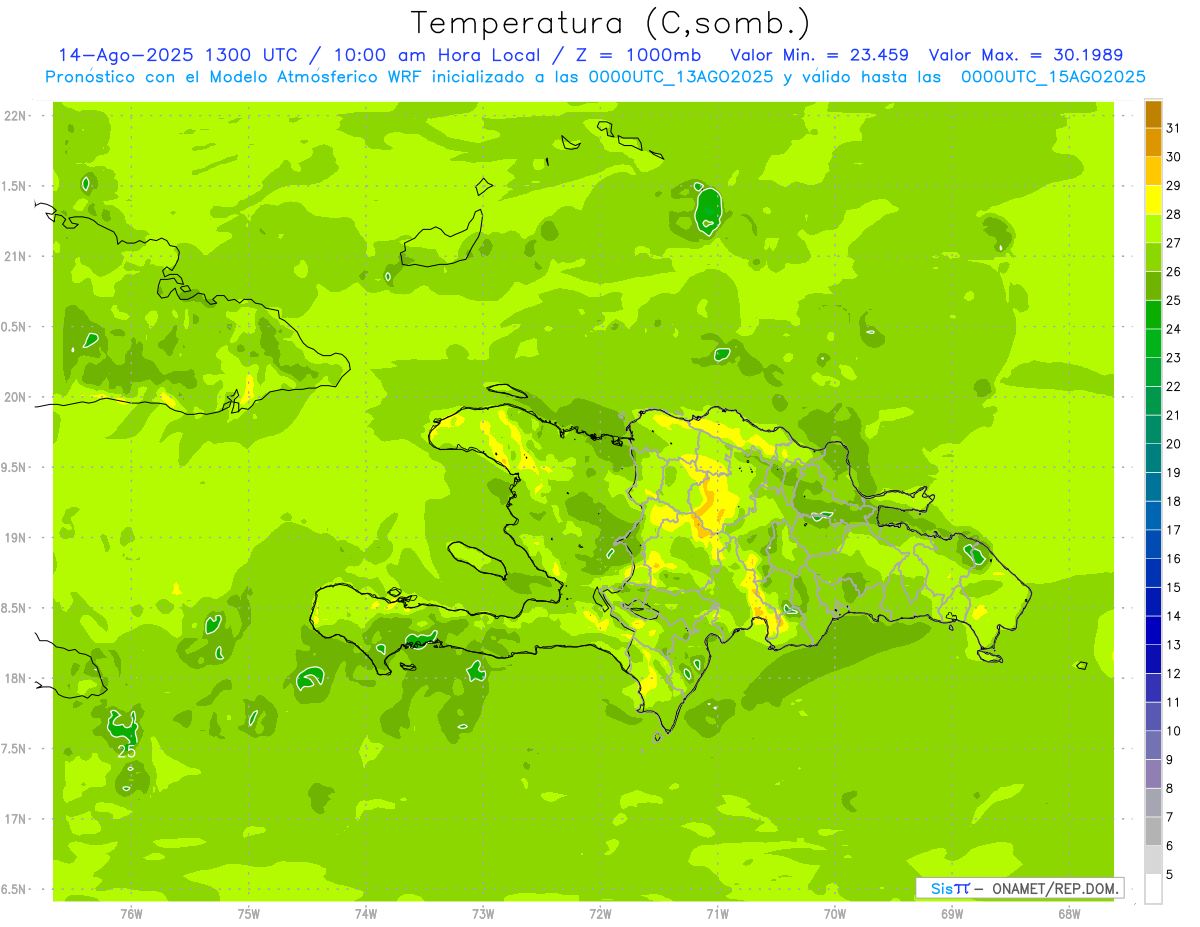Pick the brown swatch above 31 on colorbar
1200x927 pixels.
coord(1153,114)
